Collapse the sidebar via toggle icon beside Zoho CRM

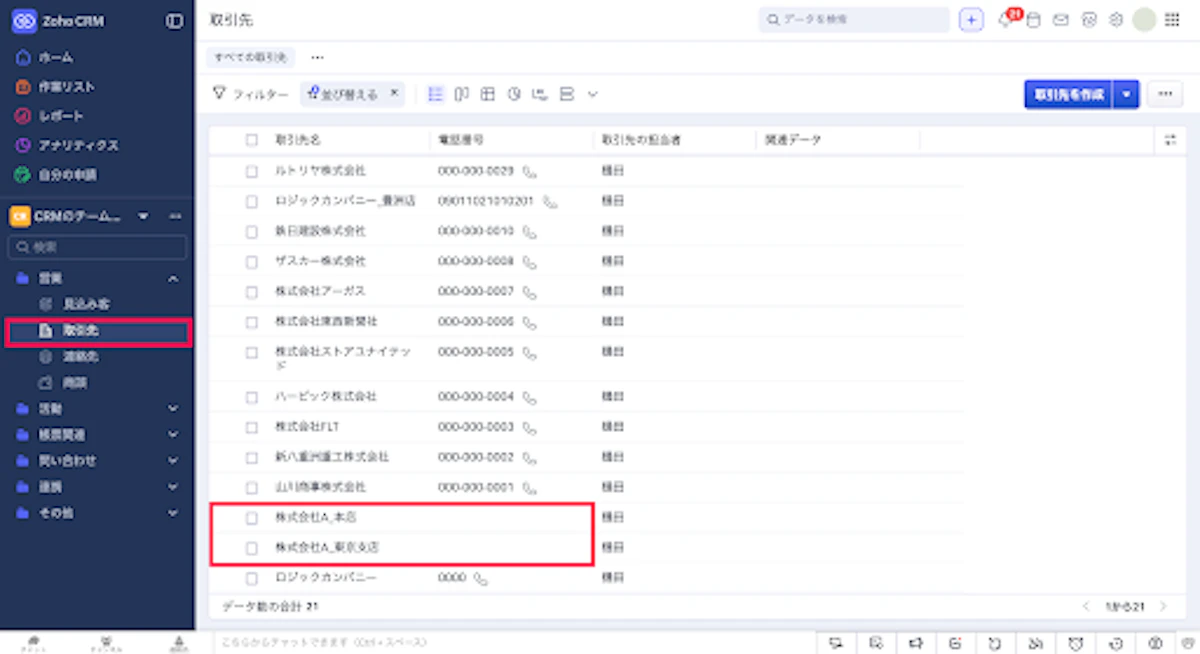pyautogui.click(x=174, y=20)
